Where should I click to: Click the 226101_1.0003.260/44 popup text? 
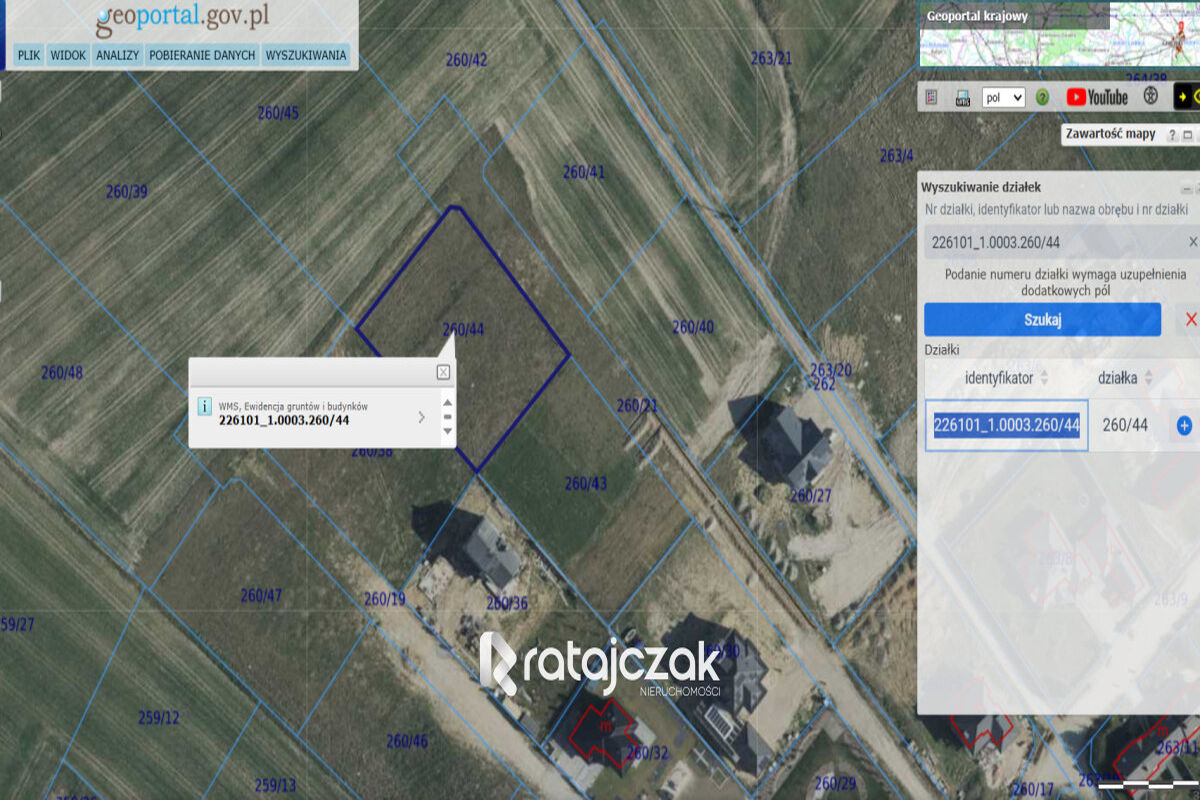tap(284, 420)
